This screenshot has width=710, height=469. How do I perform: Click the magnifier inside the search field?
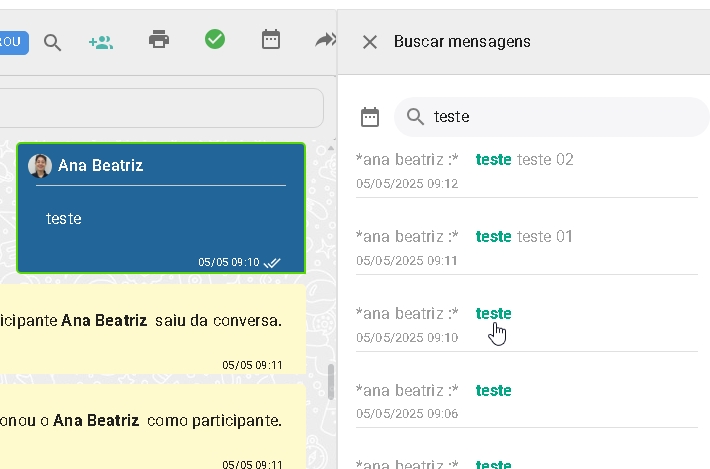pyautogui.click(x=415, y=117)
